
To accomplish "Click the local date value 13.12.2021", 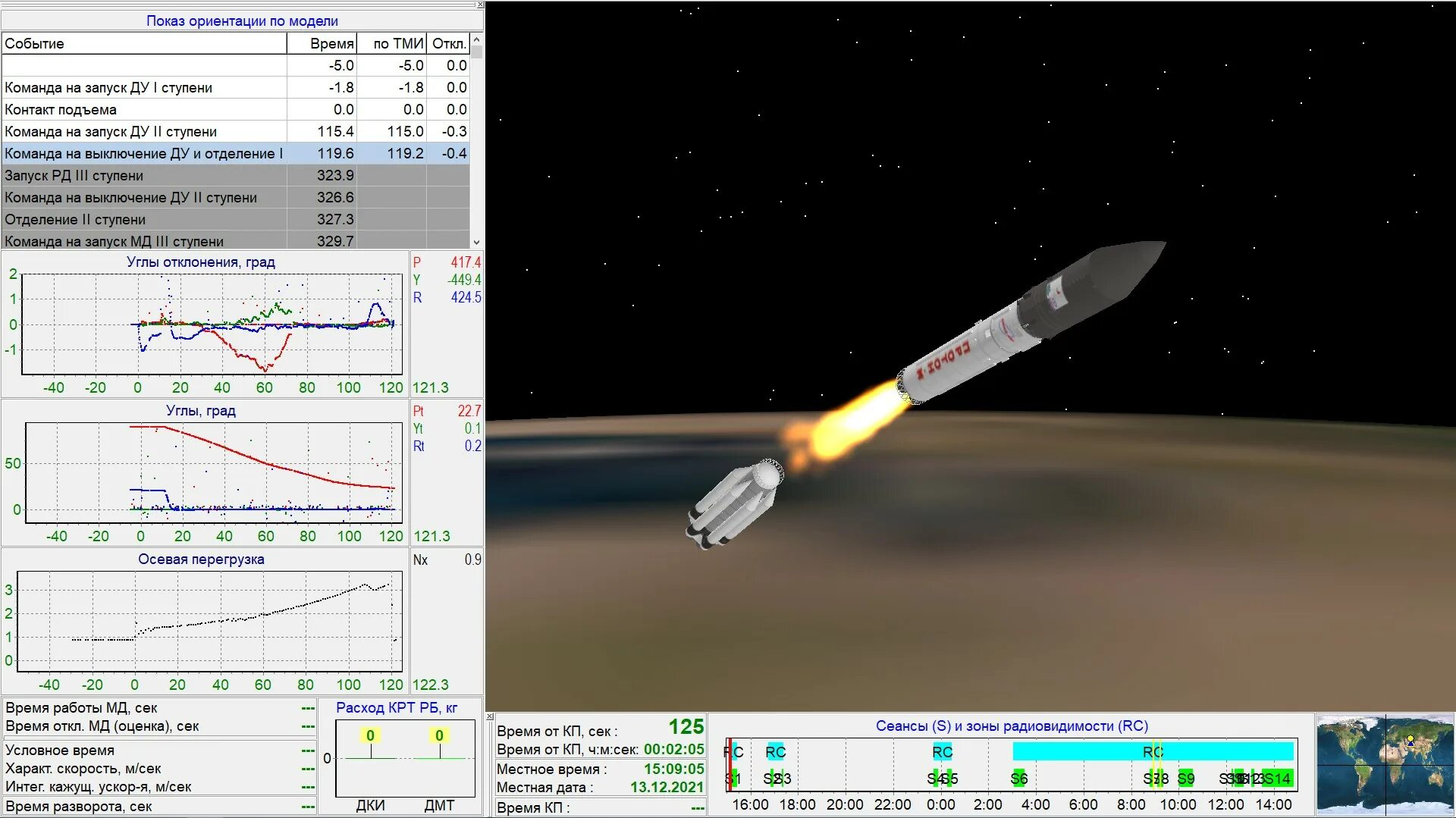I will coord(667,788).
